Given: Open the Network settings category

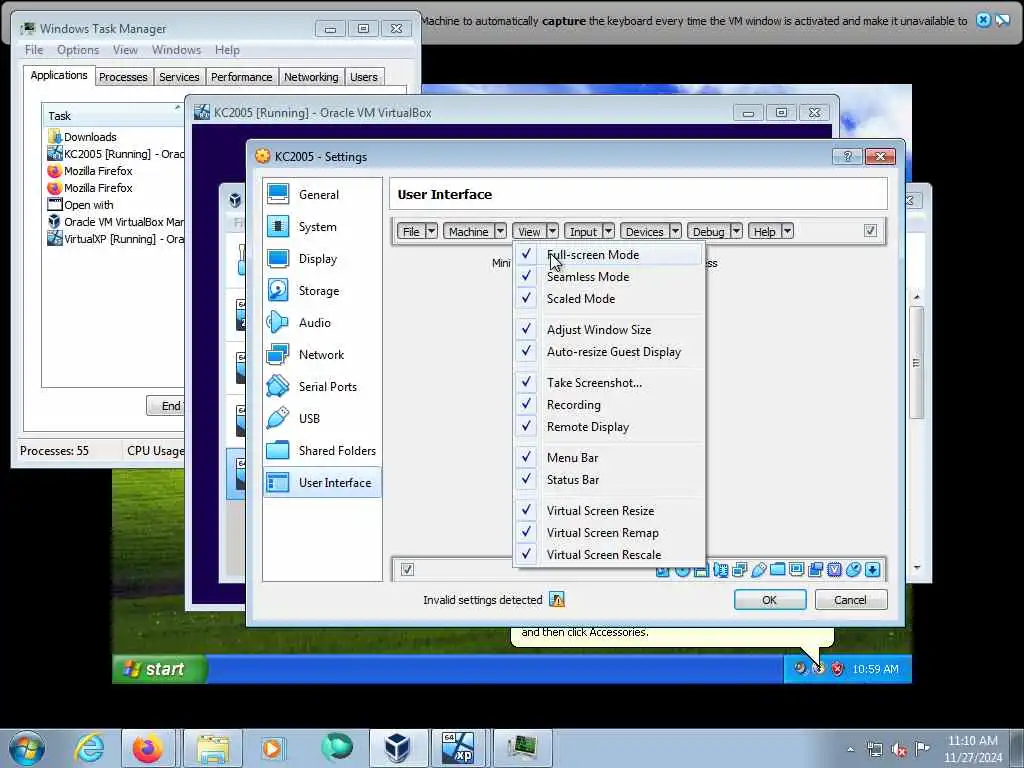Looking at the screenshot, I should coord(323,354).
